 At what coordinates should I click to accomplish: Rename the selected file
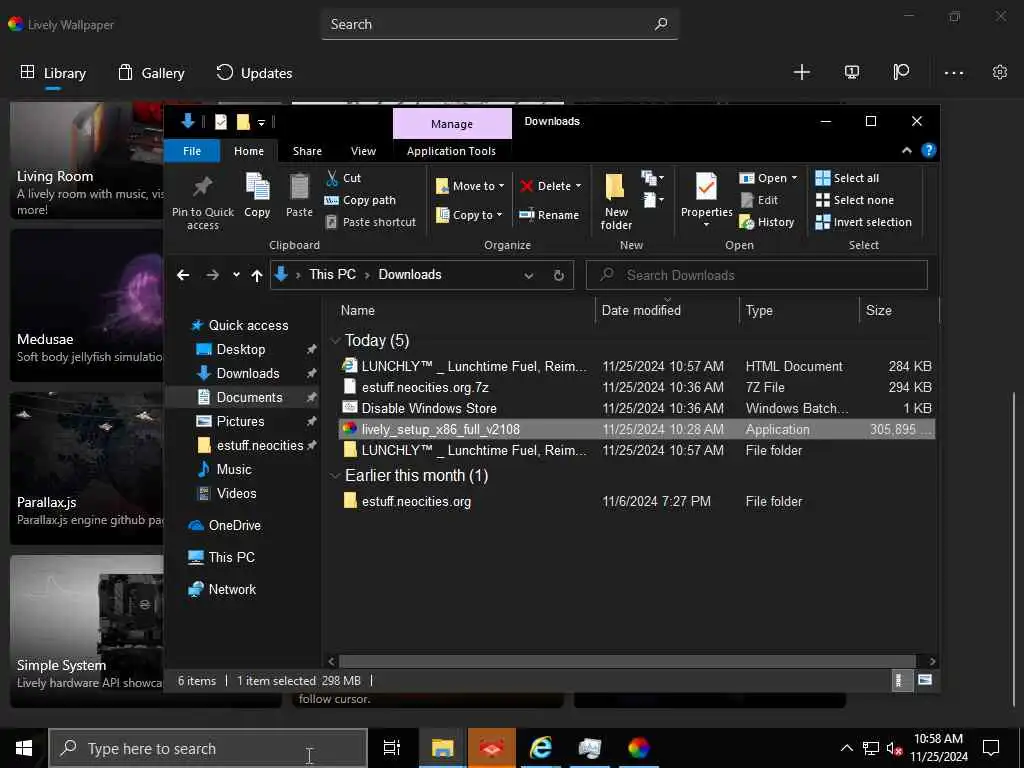click(549, 215)
